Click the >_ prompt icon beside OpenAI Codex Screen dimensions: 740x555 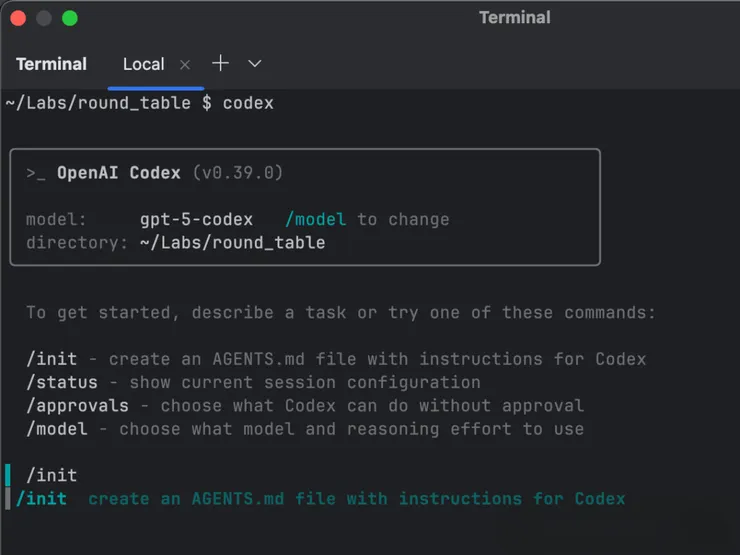point(36,173)
